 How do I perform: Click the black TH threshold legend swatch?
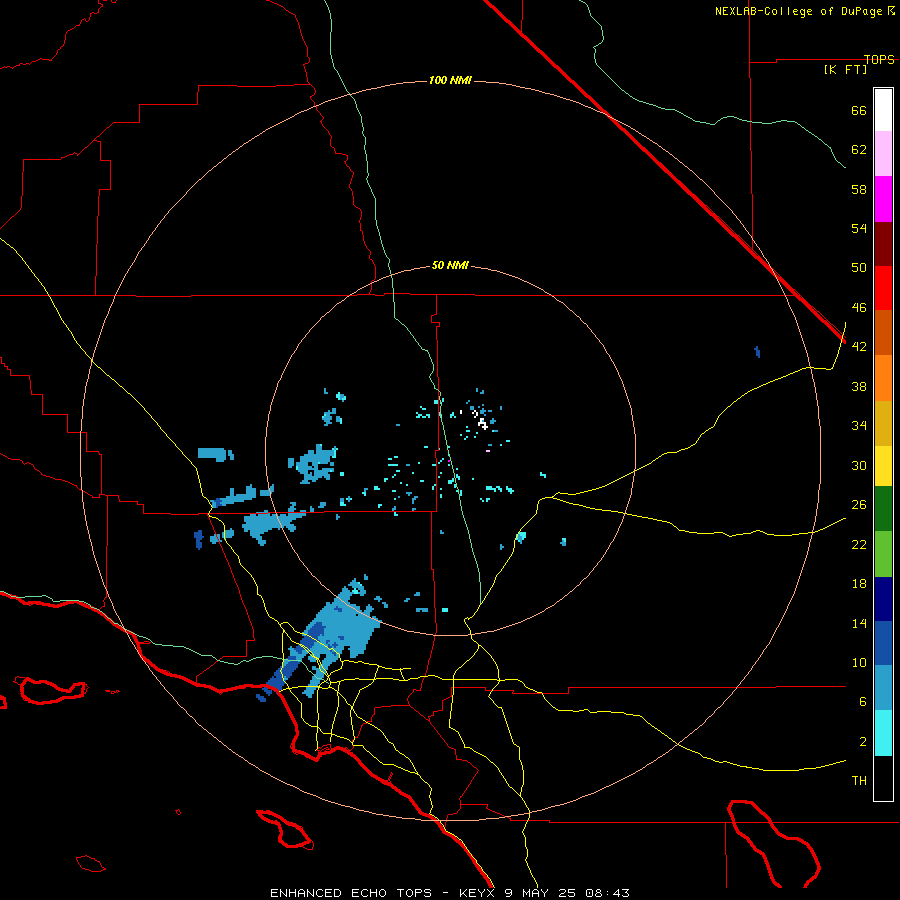[883, 778]
